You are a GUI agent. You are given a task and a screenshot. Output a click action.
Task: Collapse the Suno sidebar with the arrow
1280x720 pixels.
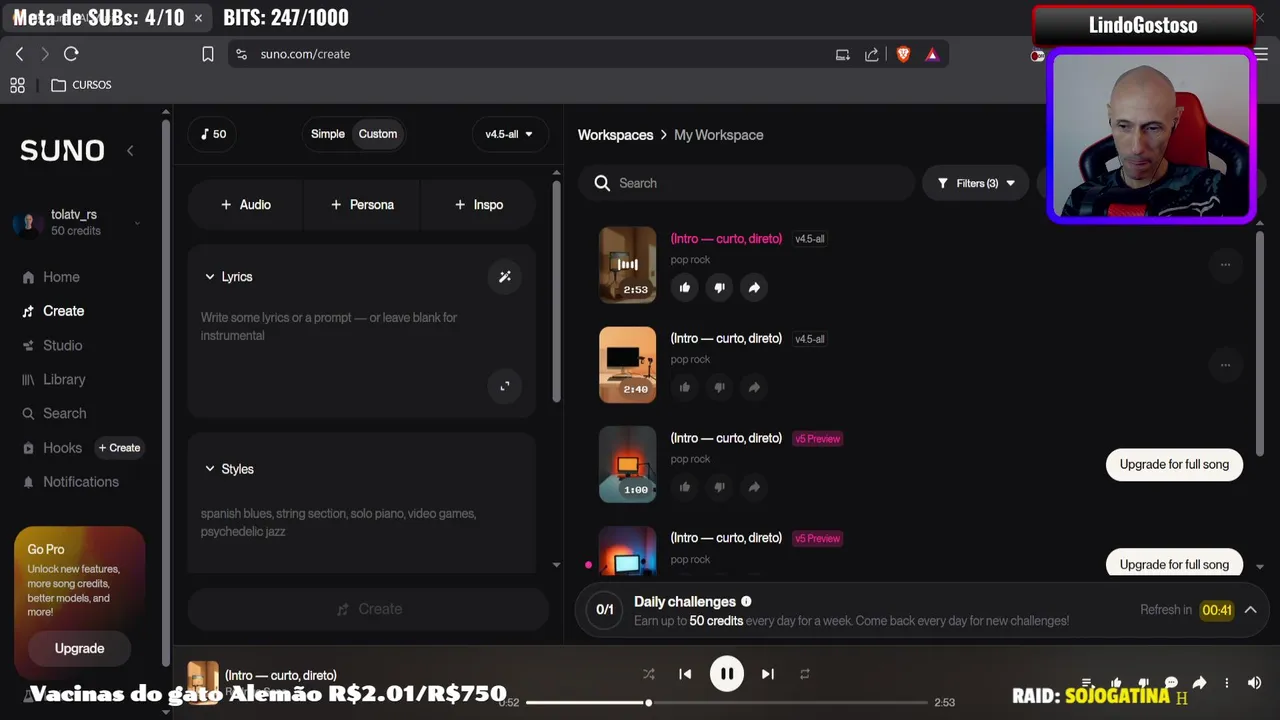click(130, 150)
